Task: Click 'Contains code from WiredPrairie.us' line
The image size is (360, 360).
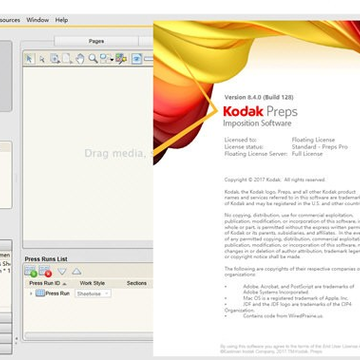Action: pyautogui.click(x=283, y=316)
